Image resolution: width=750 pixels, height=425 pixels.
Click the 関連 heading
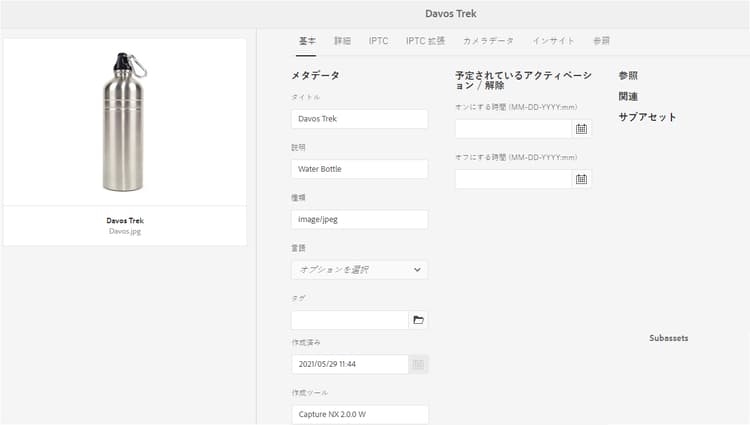[x=628, y=97]
